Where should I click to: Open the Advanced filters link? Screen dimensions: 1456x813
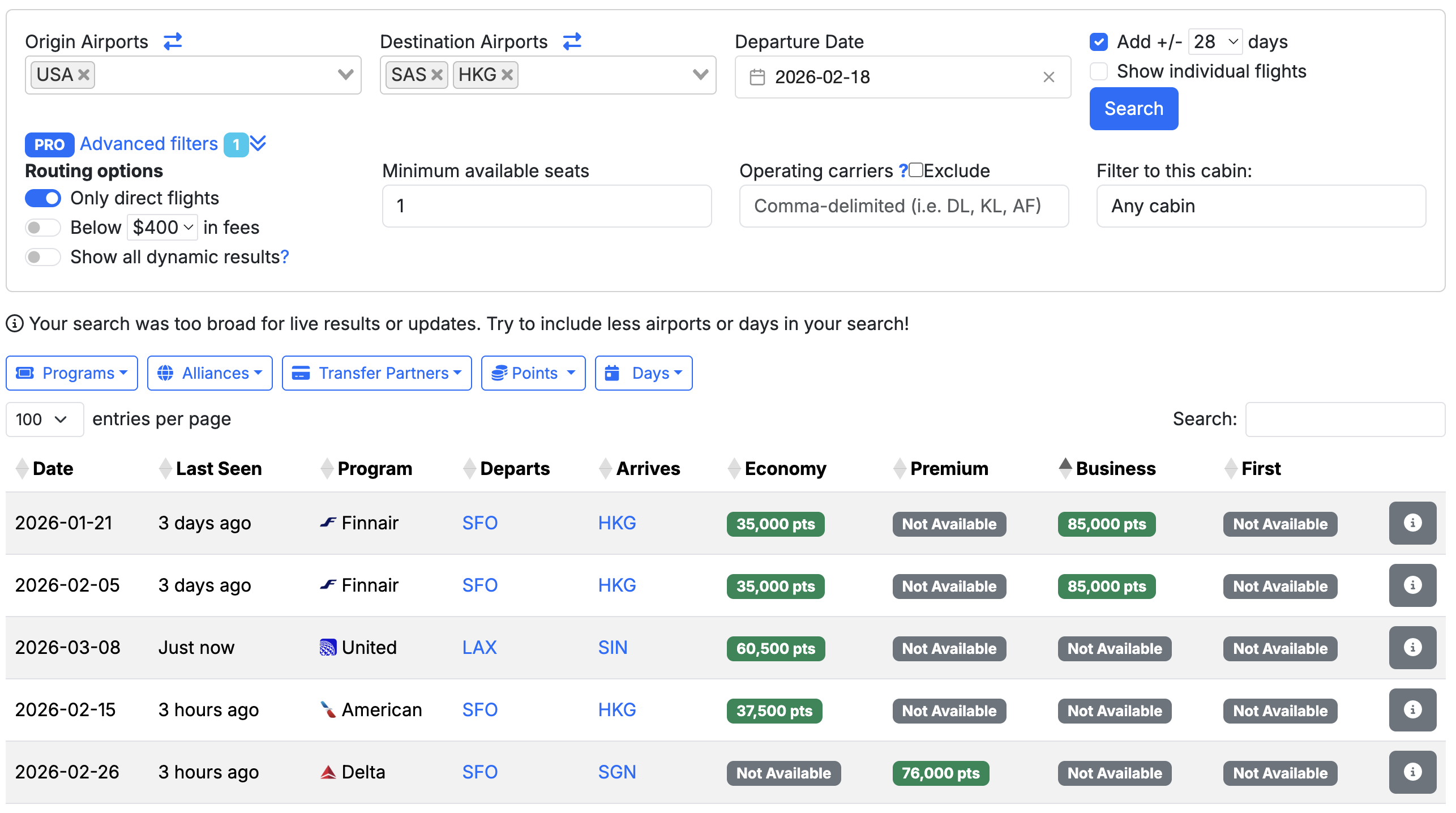(149, 144)
